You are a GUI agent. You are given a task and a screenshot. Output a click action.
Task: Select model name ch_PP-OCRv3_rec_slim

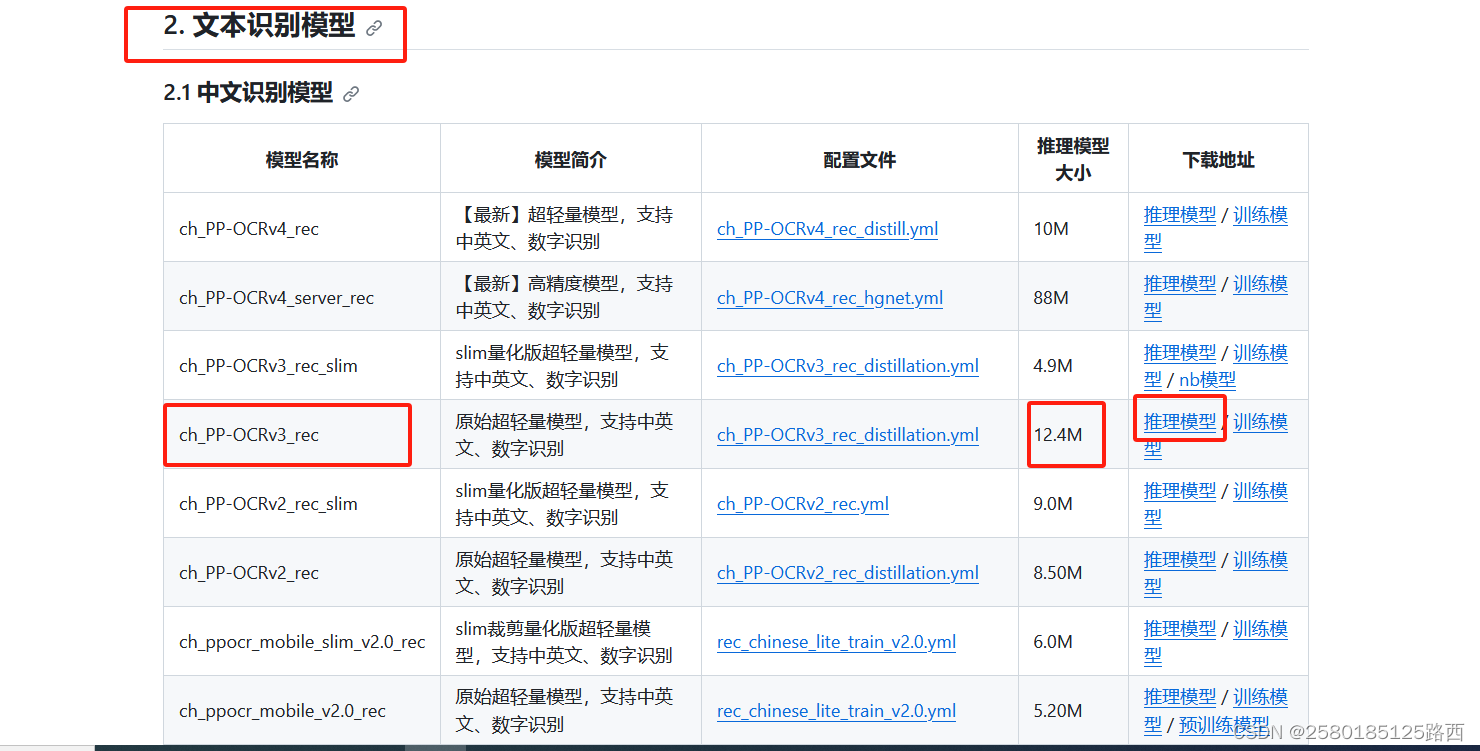click(x=268, y=366)
